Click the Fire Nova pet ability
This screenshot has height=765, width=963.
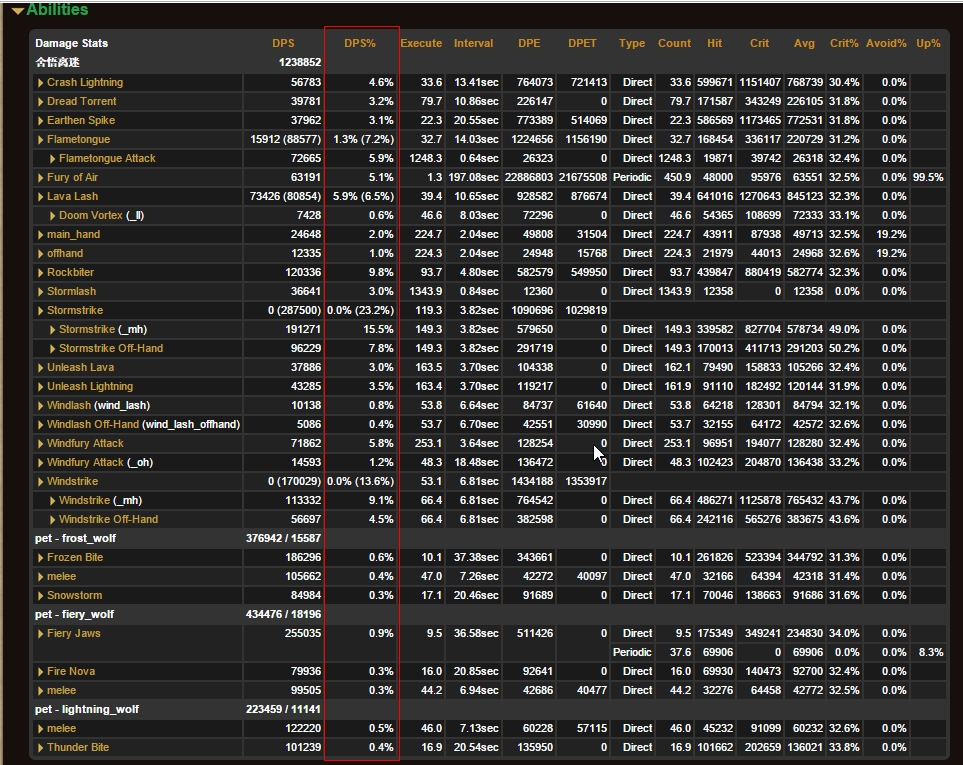coord(70,671)
